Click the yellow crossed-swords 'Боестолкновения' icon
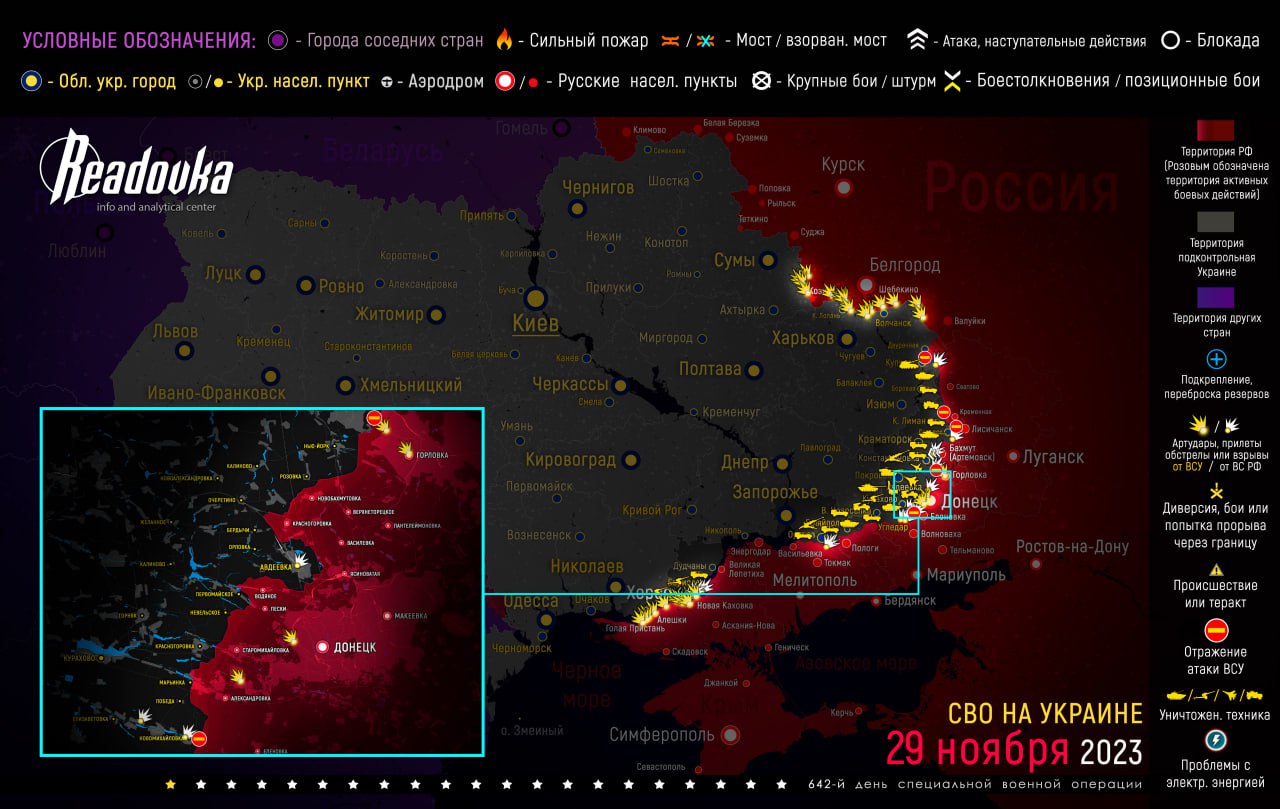This screenshot has width=1280, height=809. [953, 81]
